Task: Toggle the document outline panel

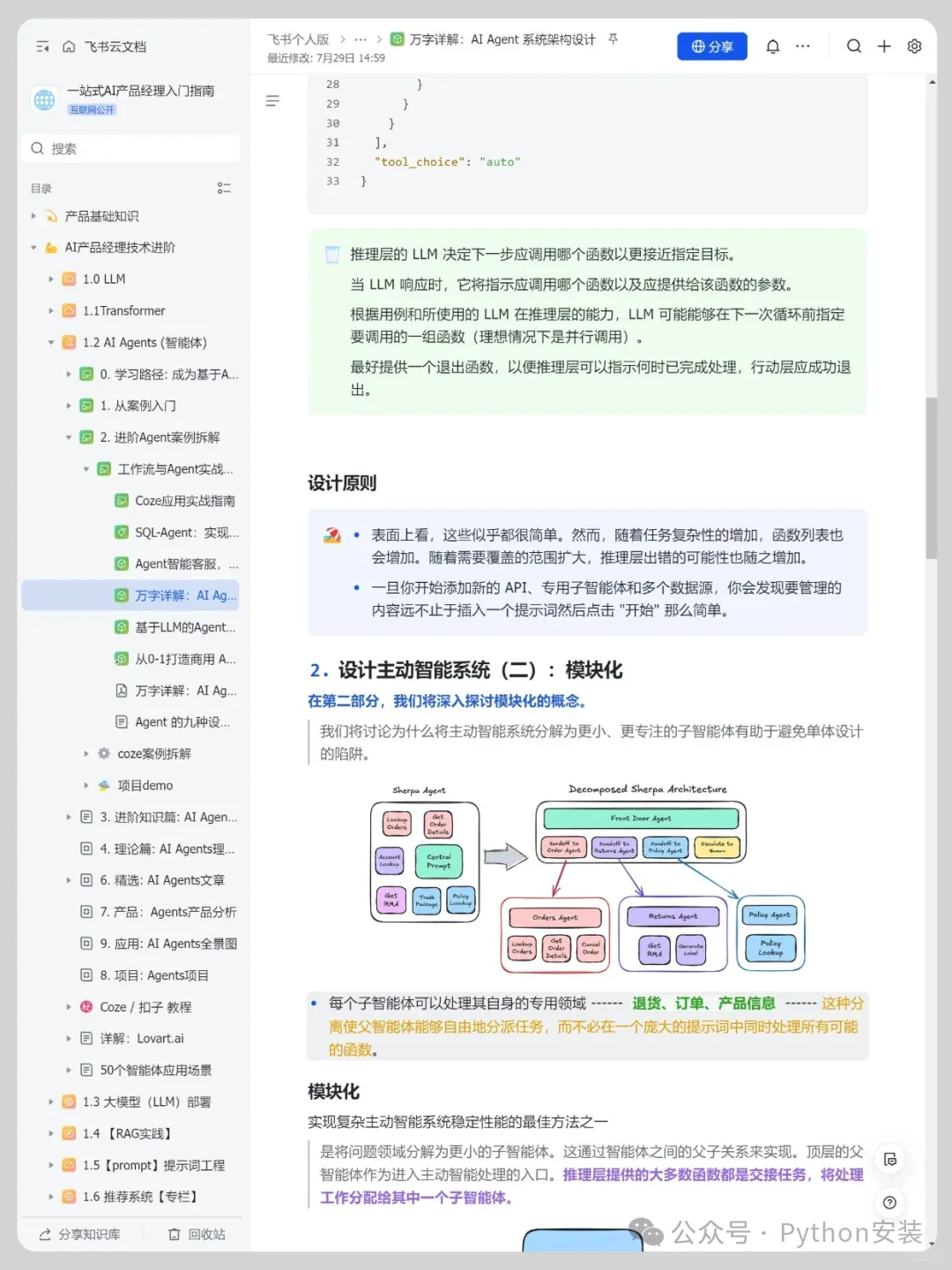Action: point(272,101)
